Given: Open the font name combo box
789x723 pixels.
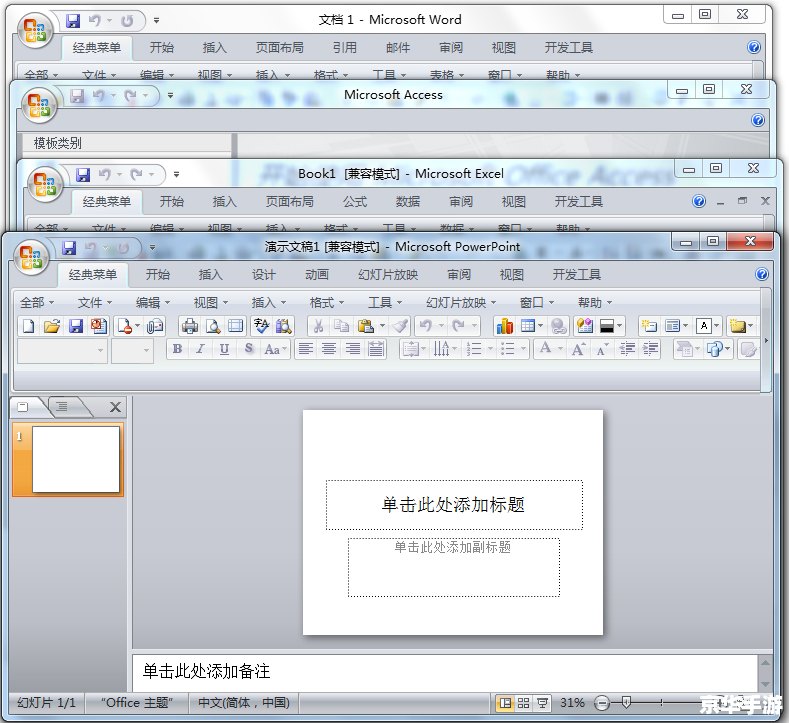Looking at the screenshot, I should click(62, 350).
